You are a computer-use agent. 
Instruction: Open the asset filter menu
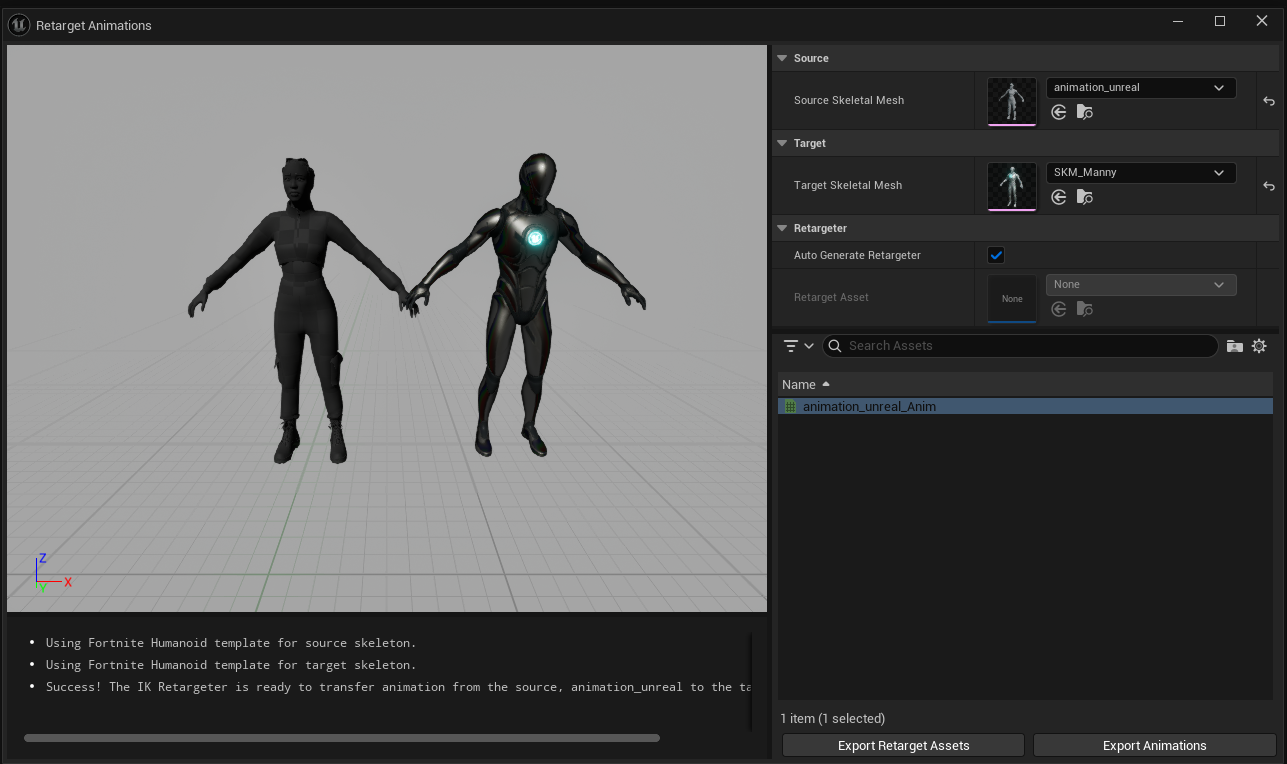point(798,346)
